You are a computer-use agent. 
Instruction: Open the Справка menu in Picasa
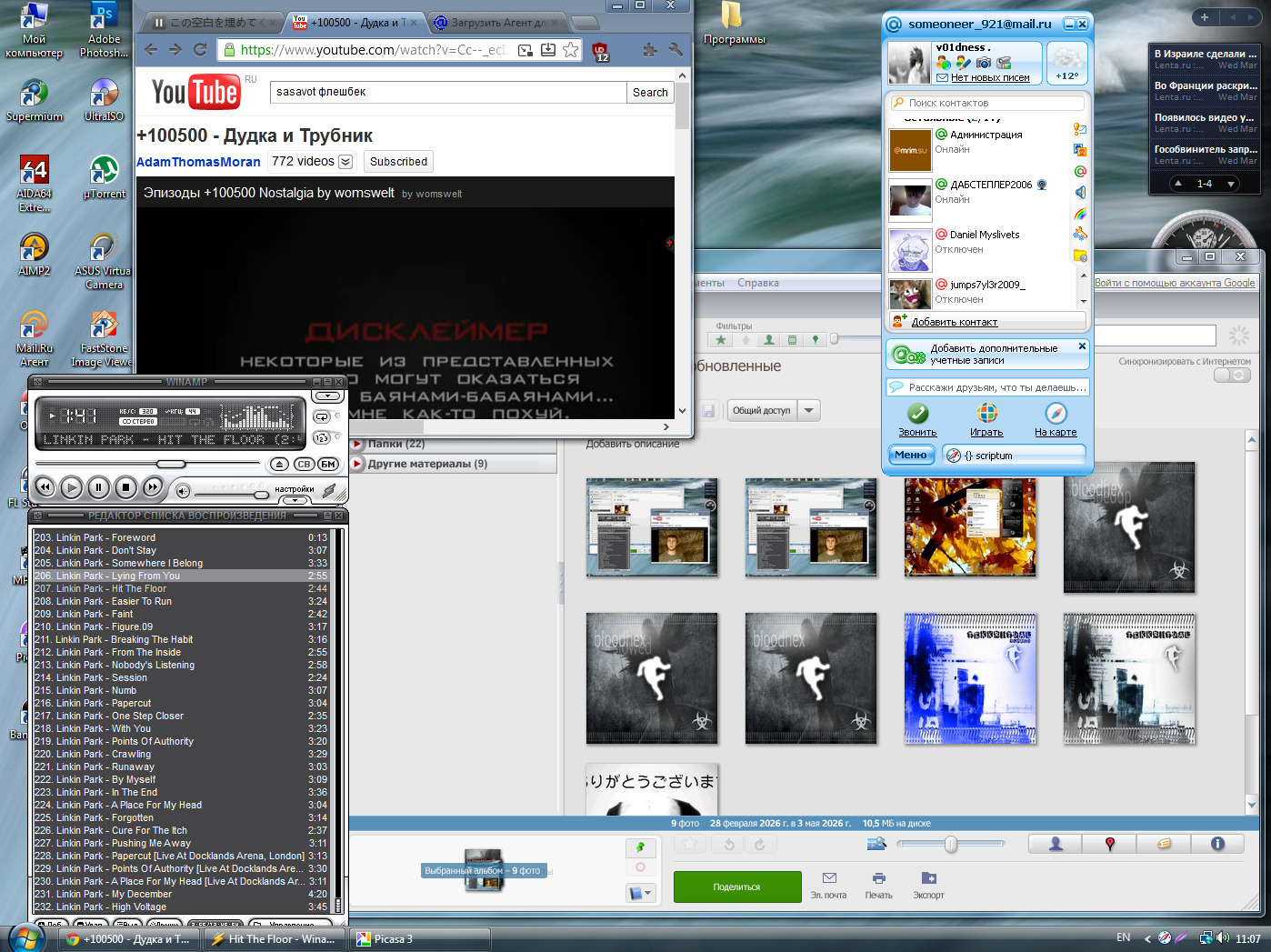pyautogui.click(x=758, y=283)
